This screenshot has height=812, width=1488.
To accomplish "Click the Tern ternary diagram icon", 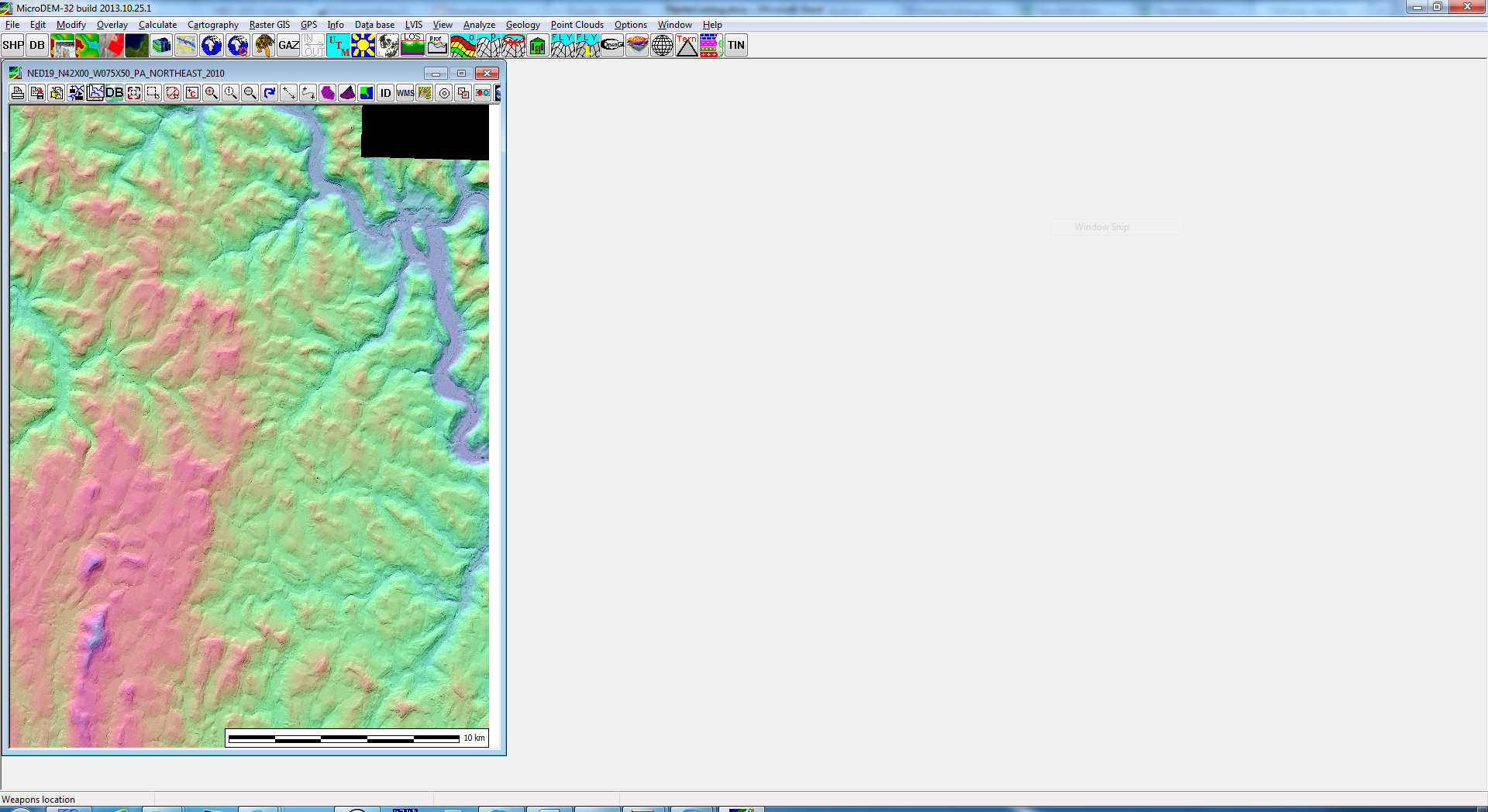I will point(687,46).
